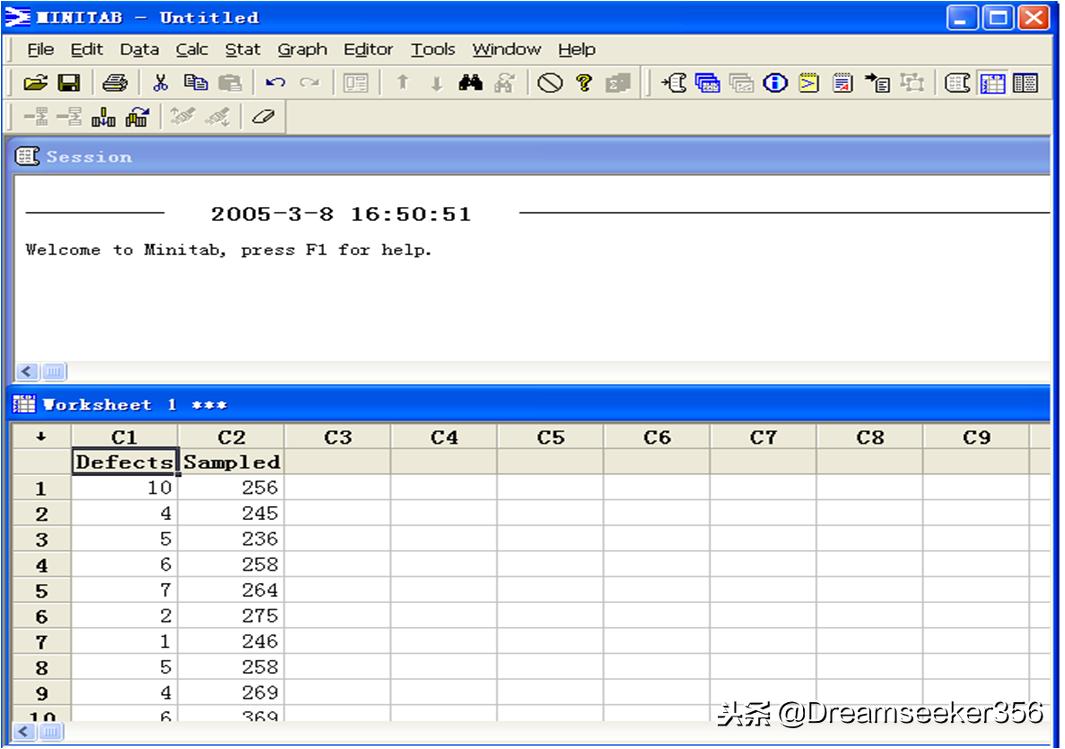Click the Sampled cell with value 275
1065x749 pixels.
(x=231, y=616)
